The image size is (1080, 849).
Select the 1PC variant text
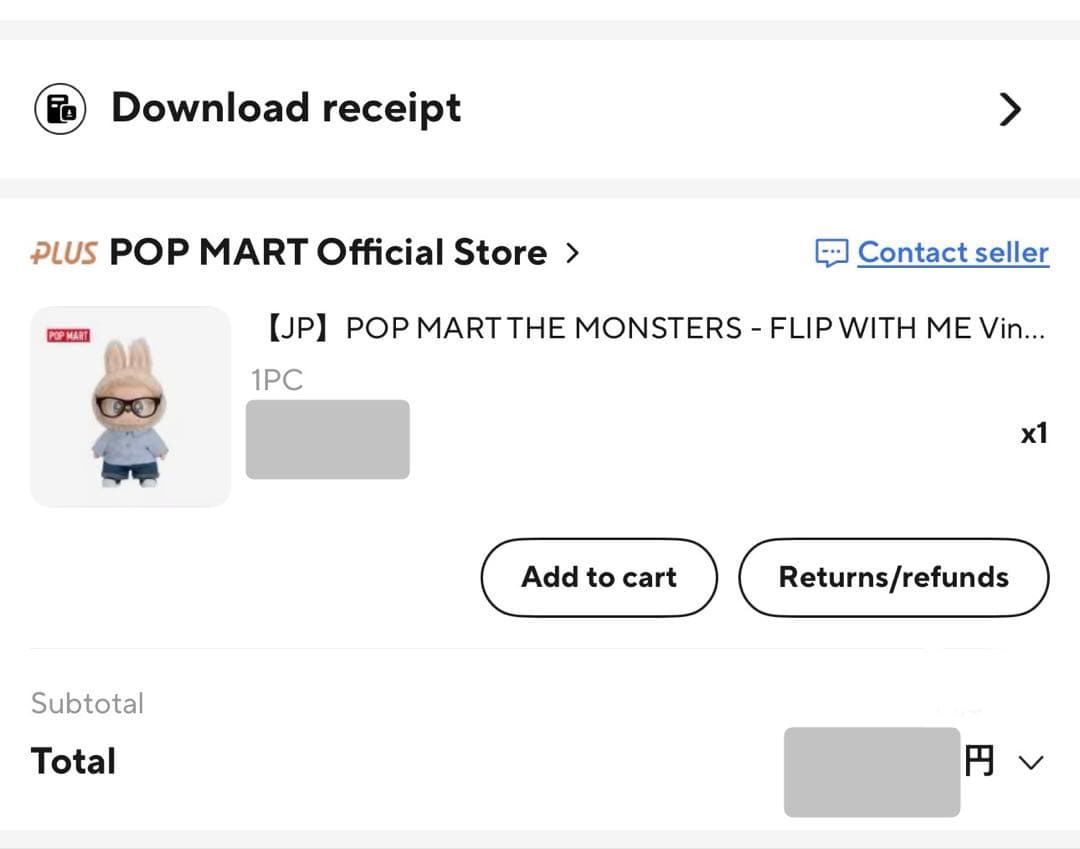(x=276, y=380)
